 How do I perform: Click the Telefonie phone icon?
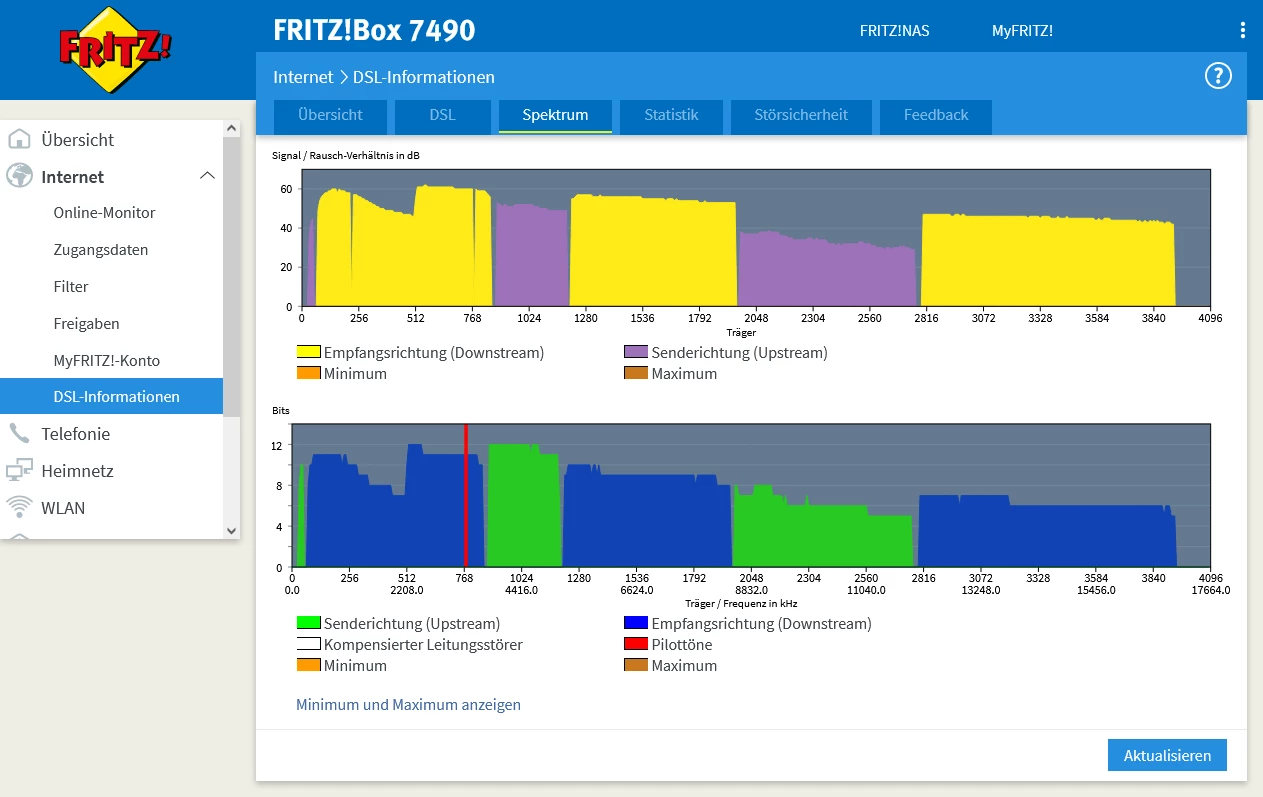[x=19, y=434]
